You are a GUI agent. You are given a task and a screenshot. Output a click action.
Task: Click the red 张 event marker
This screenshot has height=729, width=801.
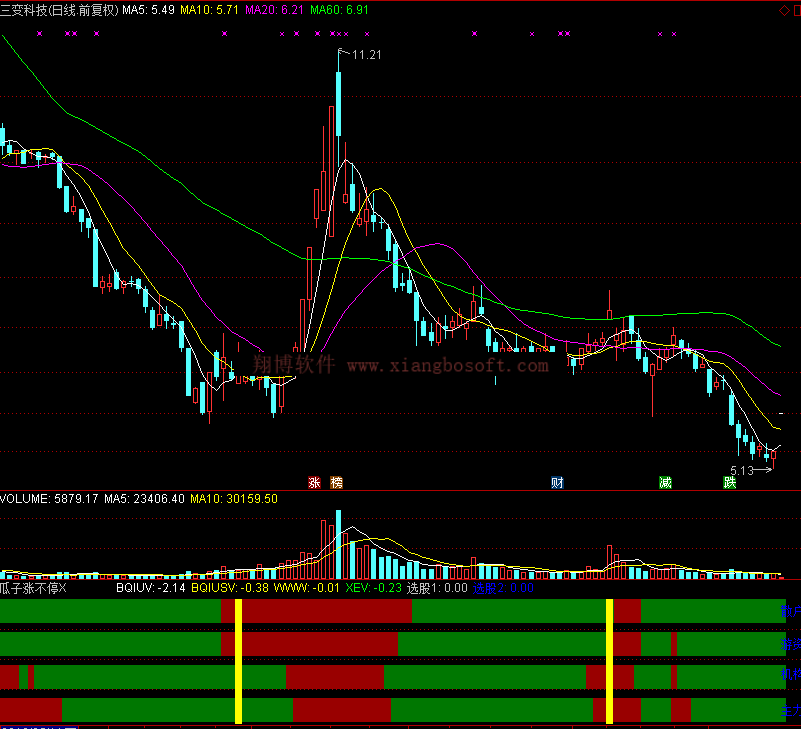[x=314, y=482]
